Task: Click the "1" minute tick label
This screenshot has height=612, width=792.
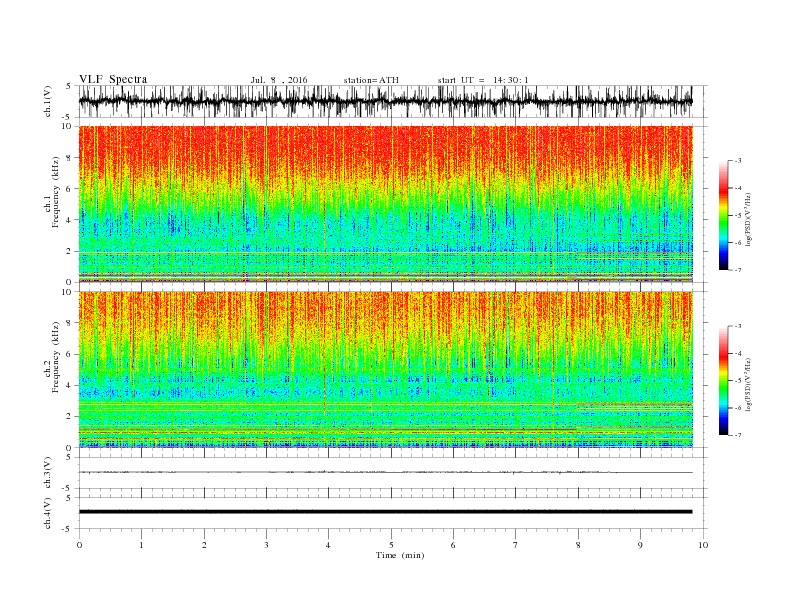Action: pos(141,545)
